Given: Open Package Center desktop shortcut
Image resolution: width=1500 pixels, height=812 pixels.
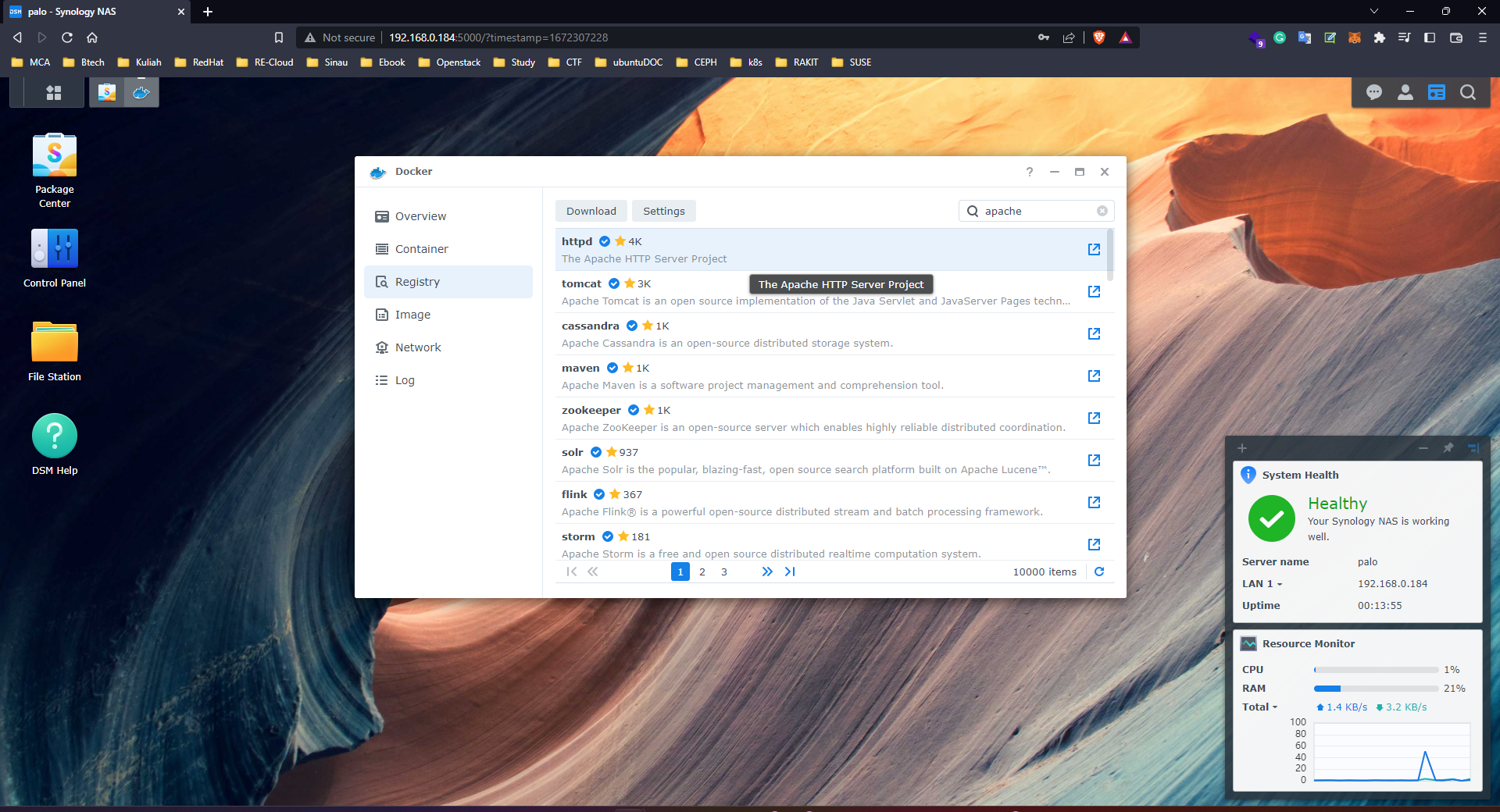Looking at the screenshot, I should pyautogui.click(x=55, y=170).
